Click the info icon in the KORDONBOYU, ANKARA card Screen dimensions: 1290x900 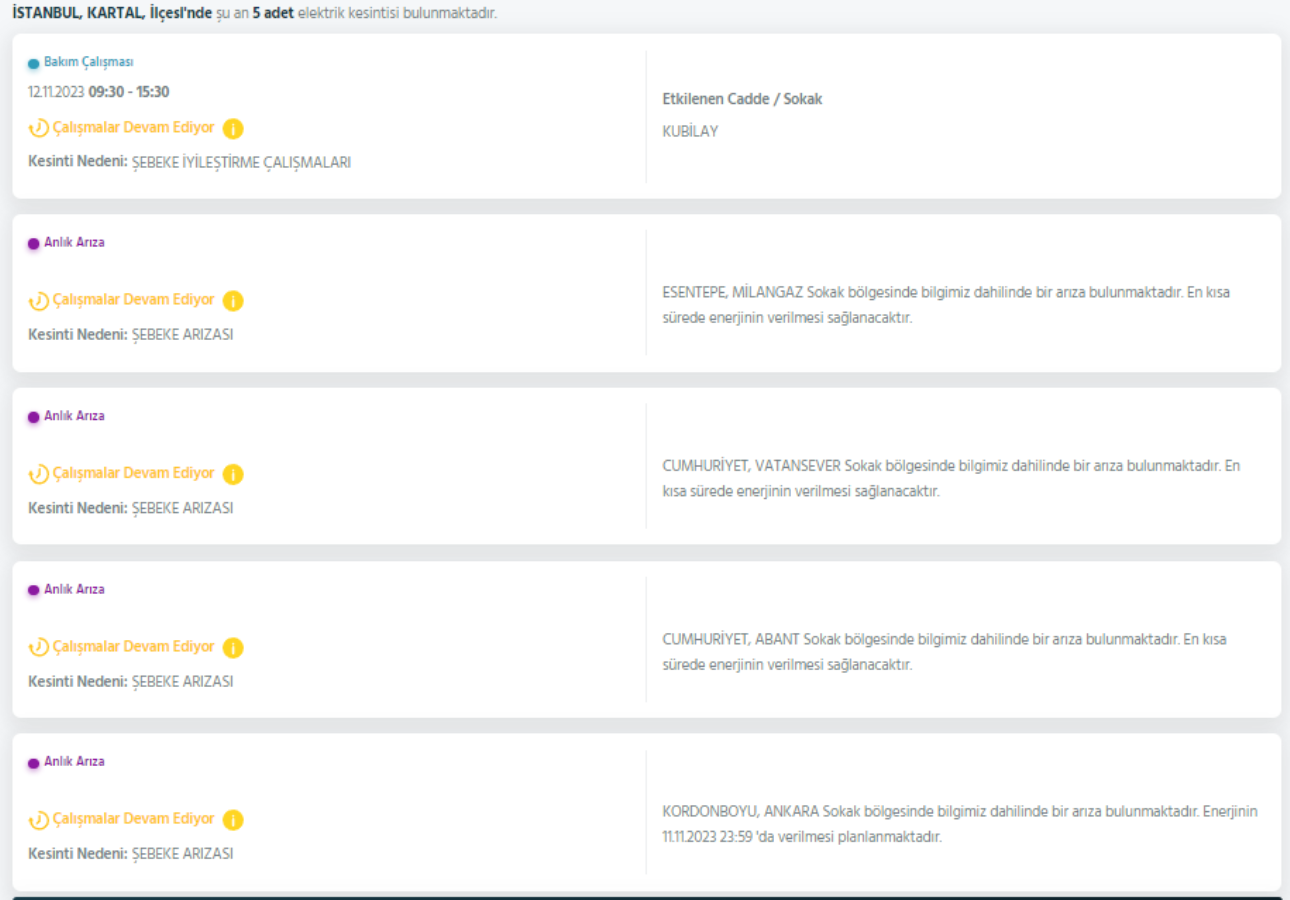click(233, 820)
